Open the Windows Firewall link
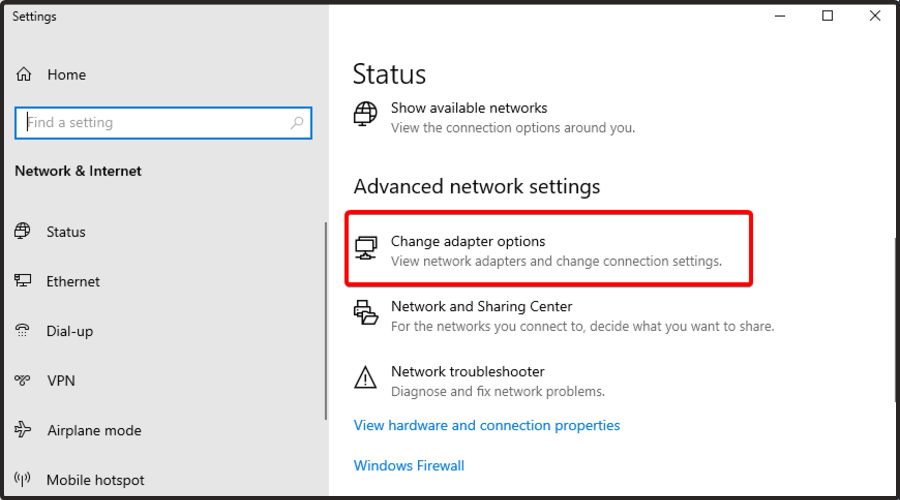The height and width of the screenshot is (500, 900). pyautogui.click(x=409, y=466)
